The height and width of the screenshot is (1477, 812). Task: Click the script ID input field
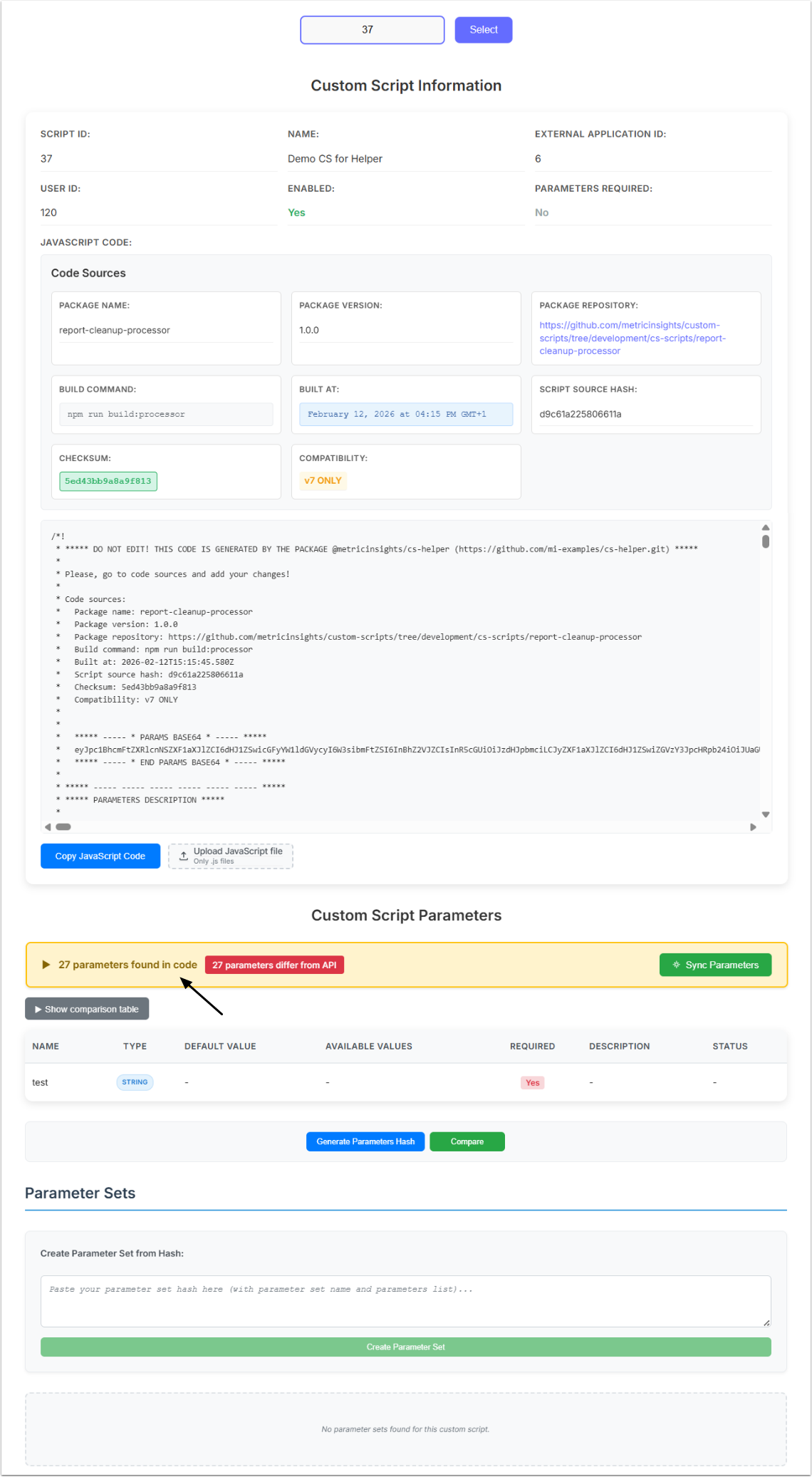(x=373, y=30)
